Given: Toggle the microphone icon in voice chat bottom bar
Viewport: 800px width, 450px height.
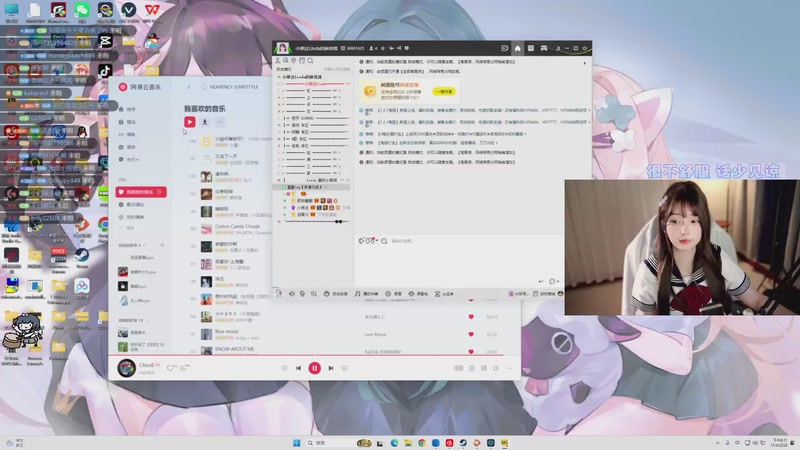Looking at the screenshot, I should click(302, 294).
